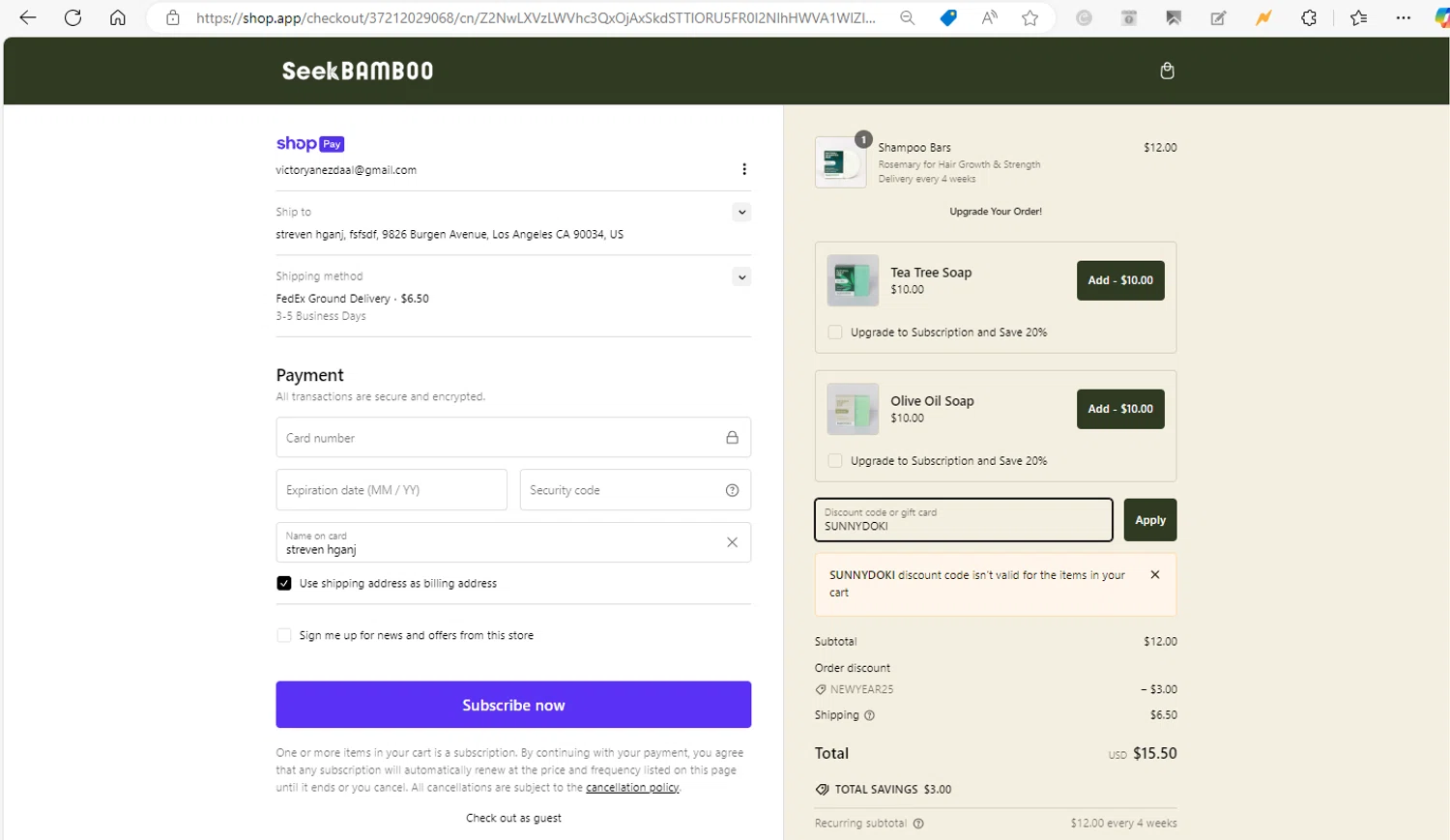The height and width of the screenshot is (840, 1450).
Task: Activate the read aloud icon
Action: coord(989,17)
